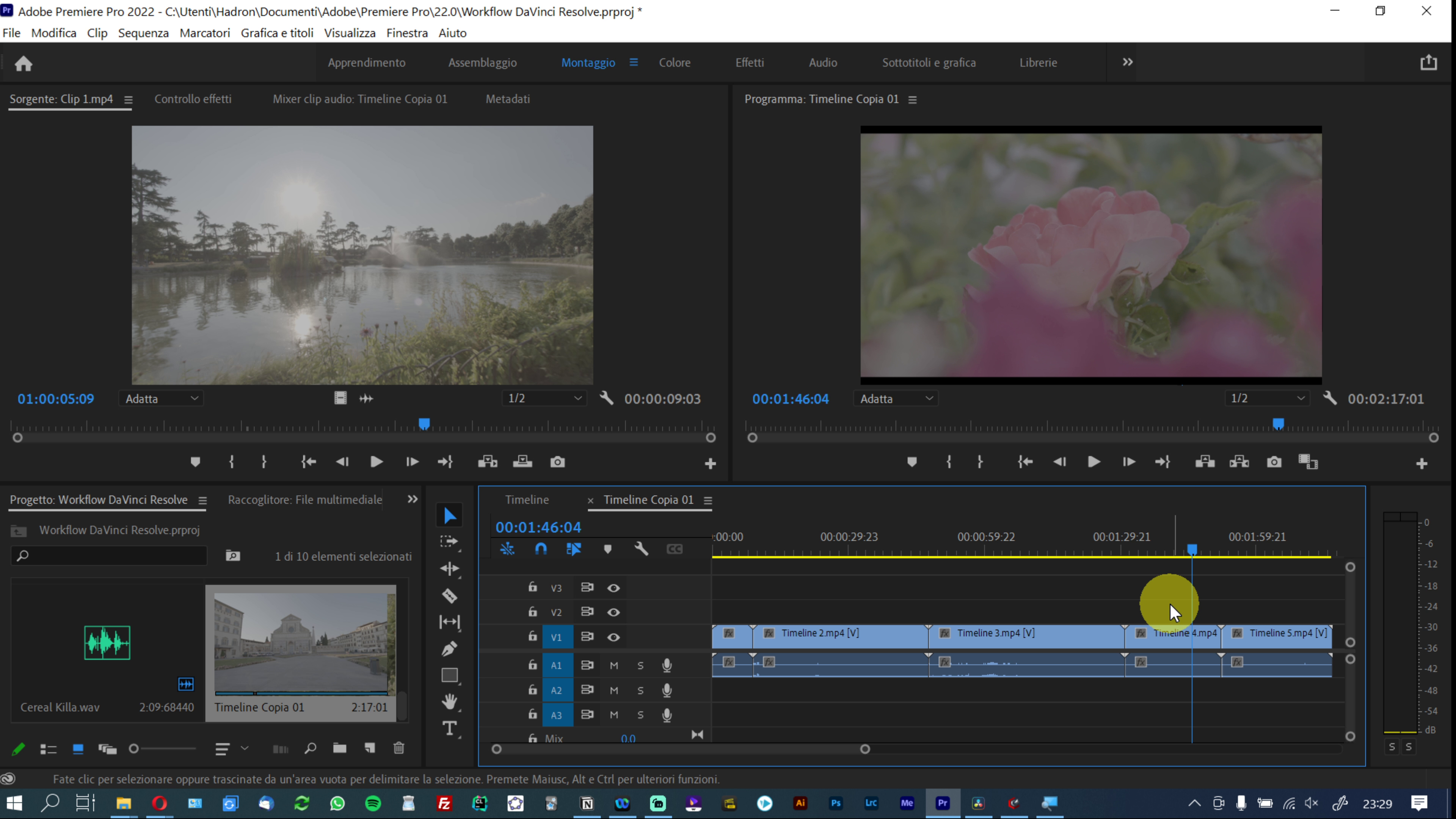Open Source monitor settings wrench
This screenshot has width=1456, height=819.
(x=607, y=399)
